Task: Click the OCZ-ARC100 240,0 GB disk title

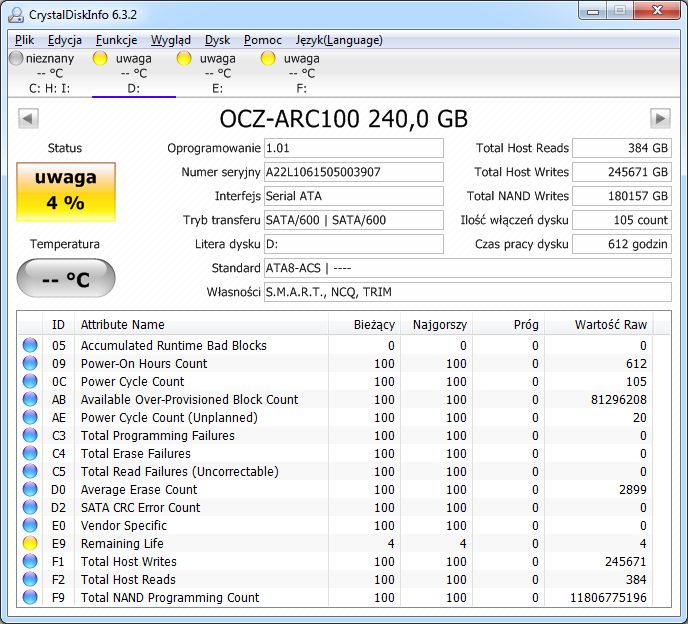Action: tap(344, 119)
